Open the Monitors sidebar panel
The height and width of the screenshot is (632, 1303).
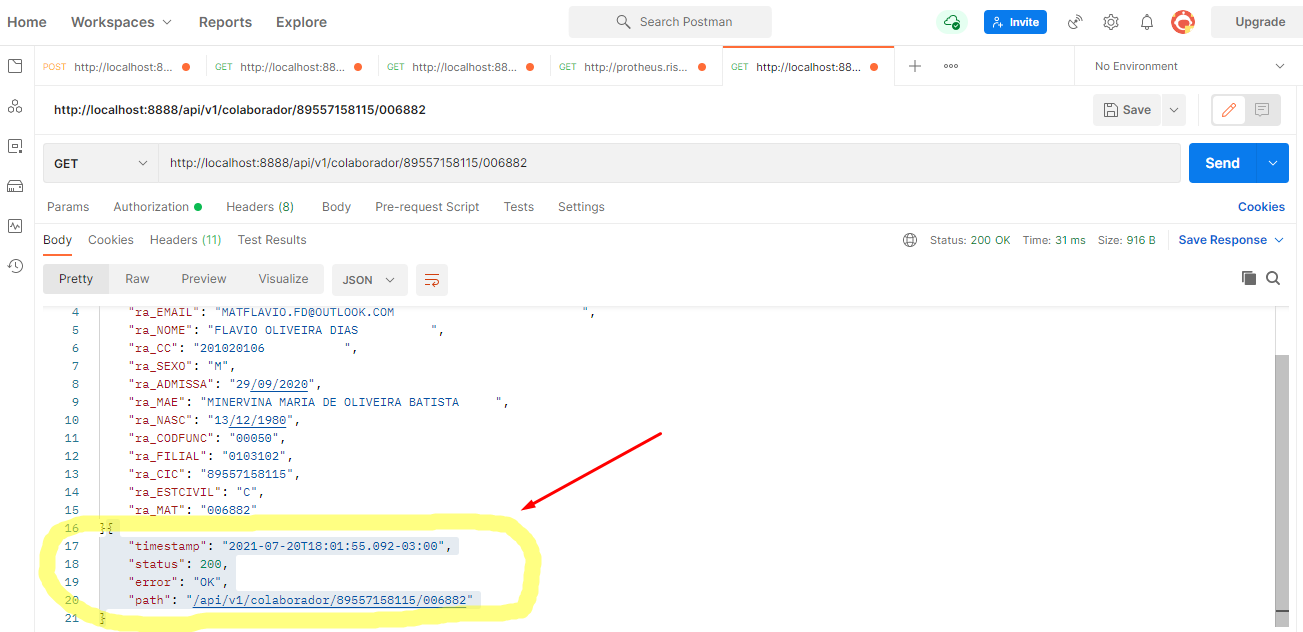14,225
